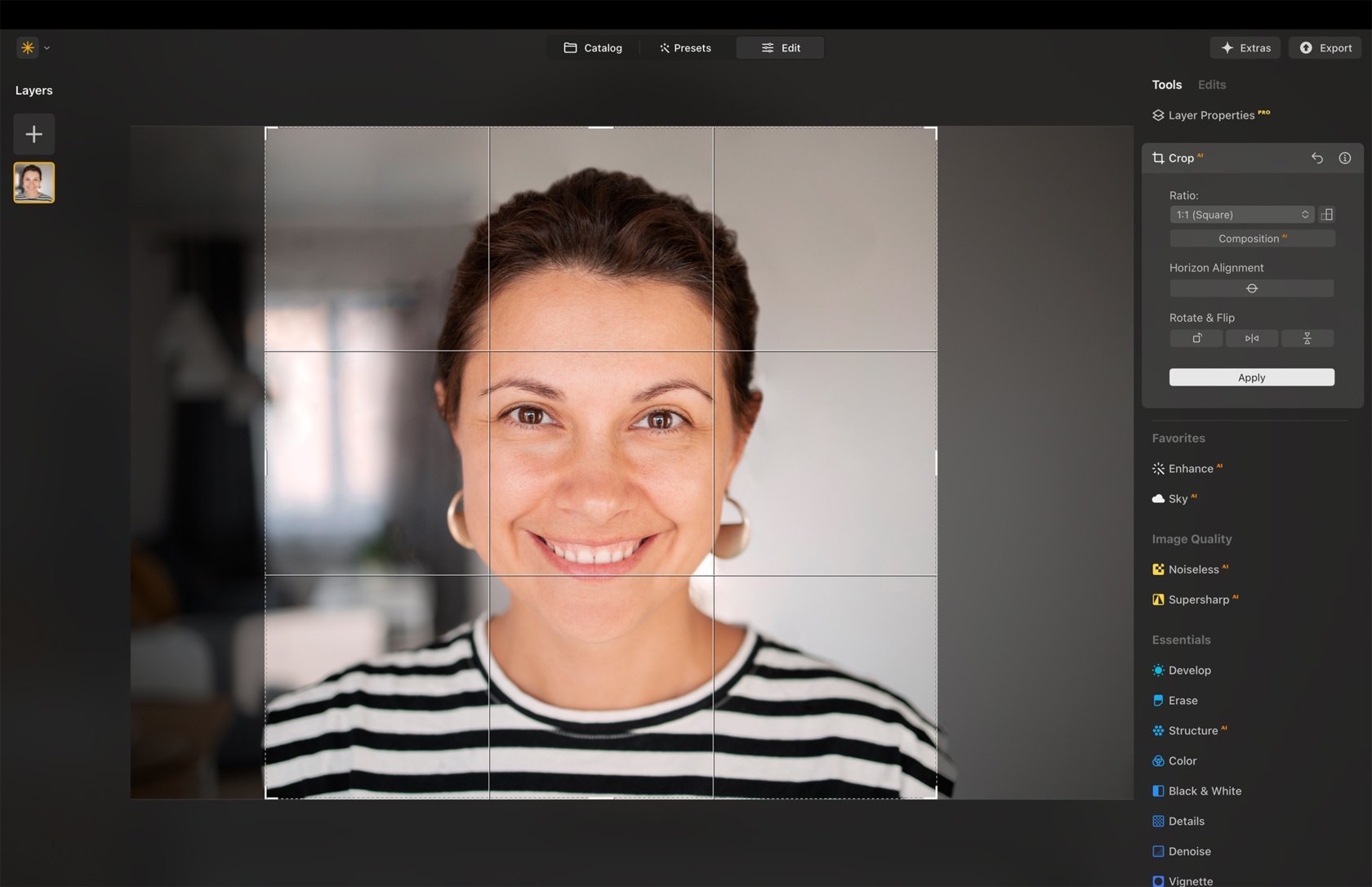Open the Ratio 1:1 (Square) dropdown
The image size is (1372, 887).
pos(1241,214)
